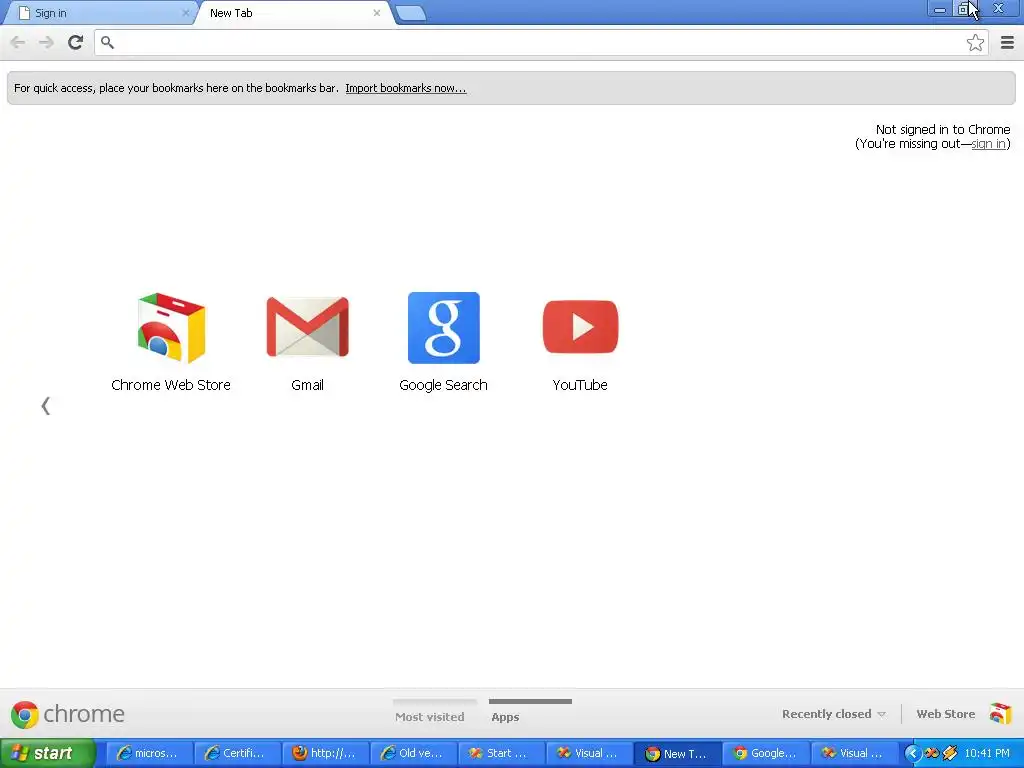This screenshot has height=768, width=1024.
Task: Open the Google Search app
Action: [x=443, y=343]
